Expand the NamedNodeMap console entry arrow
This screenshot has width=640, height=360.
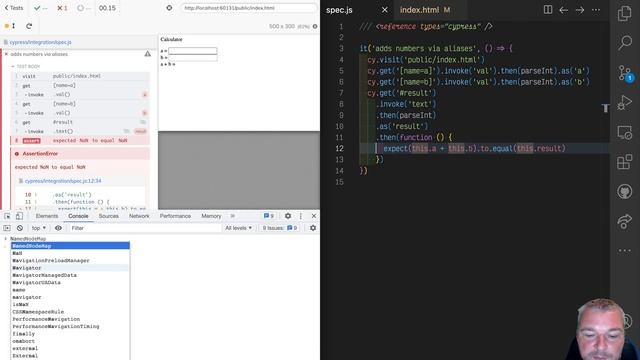click(x=5, y=239)
